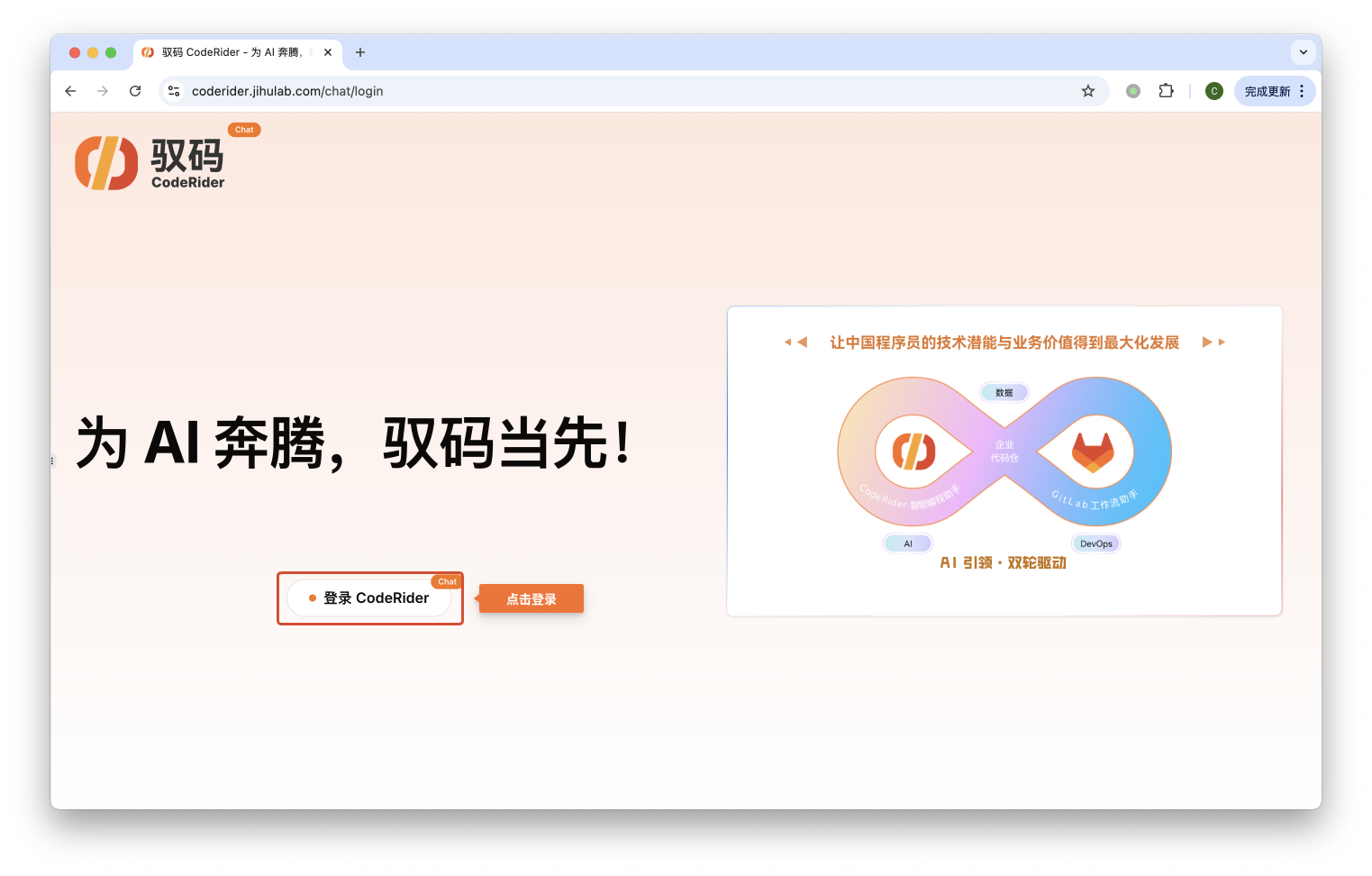Click the CodeRider logo inside infinity diagram
The height and width of the screenshot is (876, 1372).
913,452
